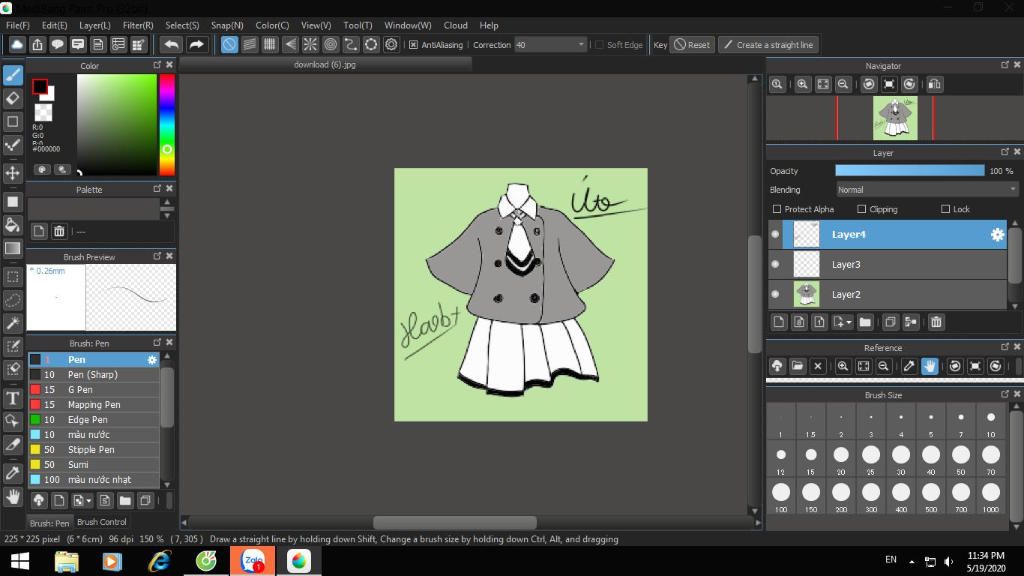This screenshot has width=1024, height=576.
Task: Activate the Lasso selection tool
Action: point(12,300)
